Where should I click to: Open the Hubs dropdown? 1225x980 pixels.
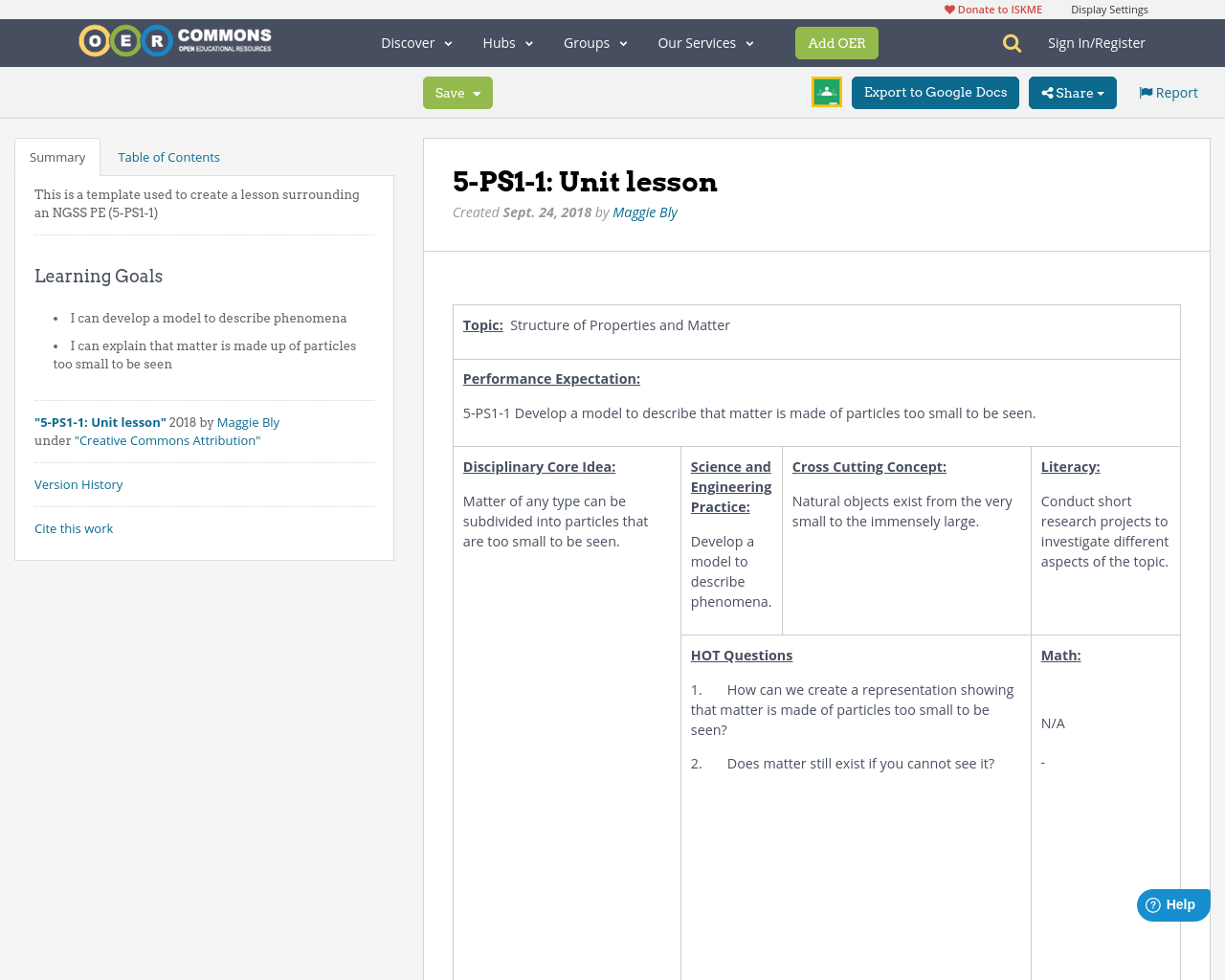[x=507, y=42]
